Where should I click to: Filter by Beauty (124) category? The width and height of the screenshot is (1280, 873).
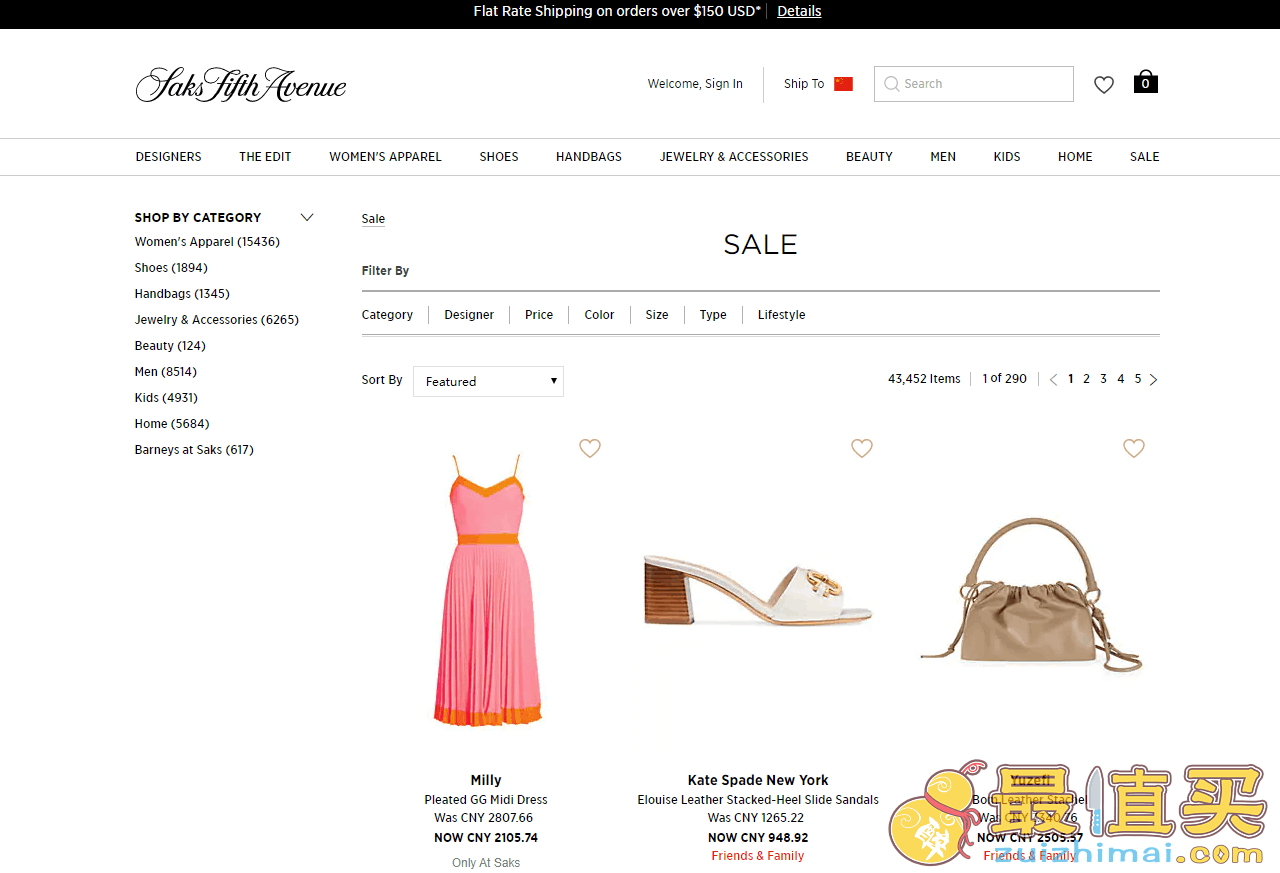click(x=170, y=346)
